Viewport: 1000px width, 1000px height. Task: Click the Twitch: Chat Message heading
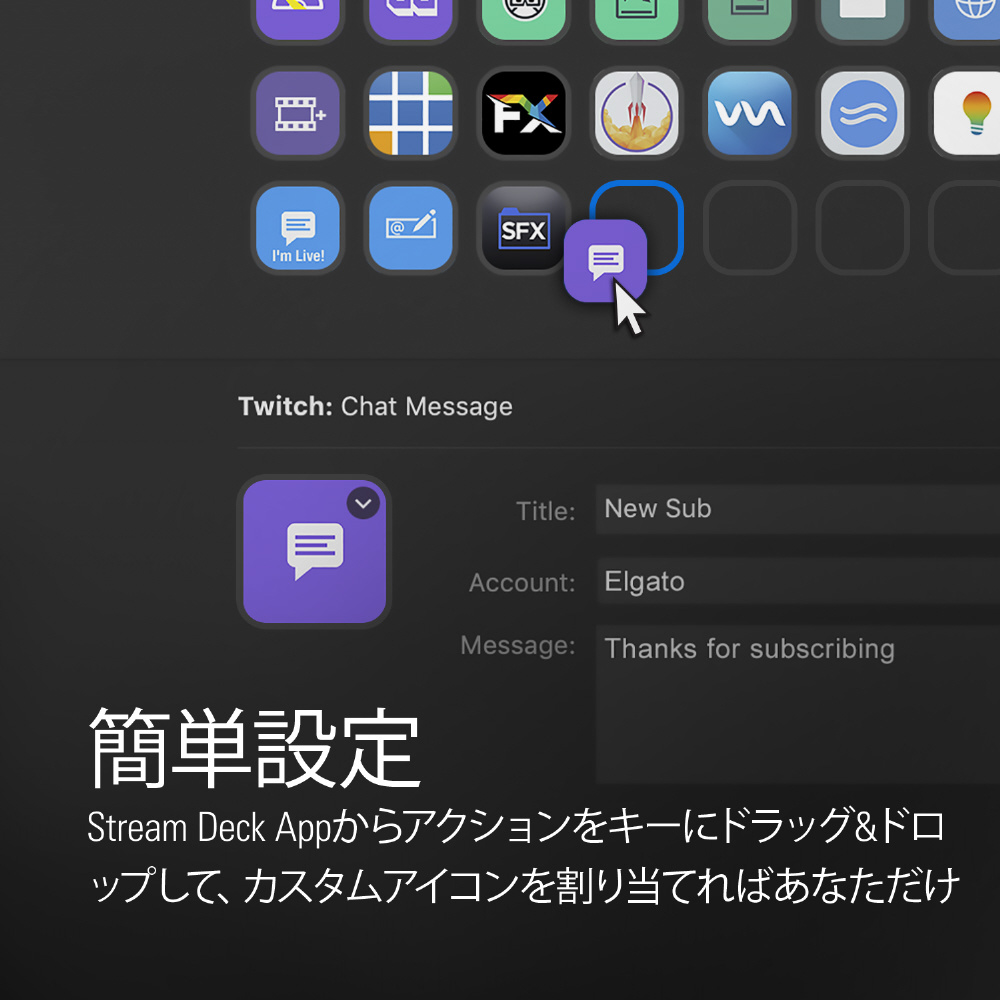pyautogui.click(x=375, y=407)
